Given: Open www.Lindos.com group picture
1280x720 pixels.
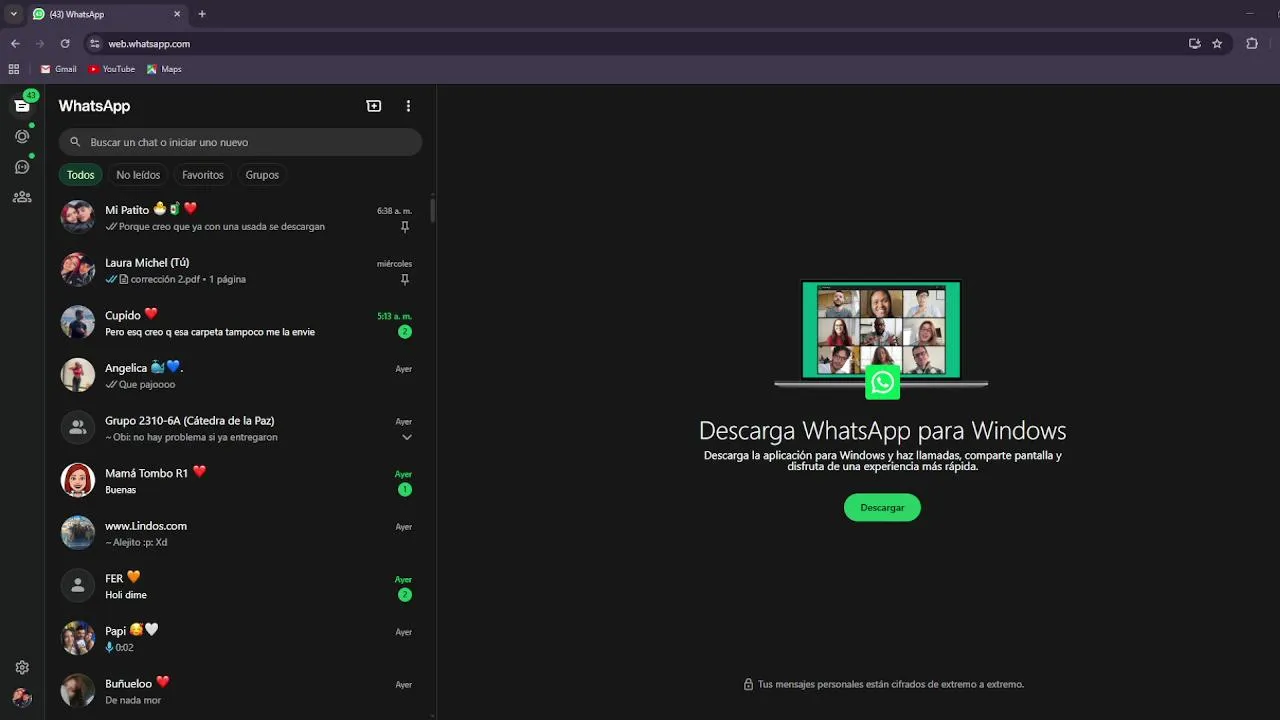Looking at the screenshot, I should (78, 533).
